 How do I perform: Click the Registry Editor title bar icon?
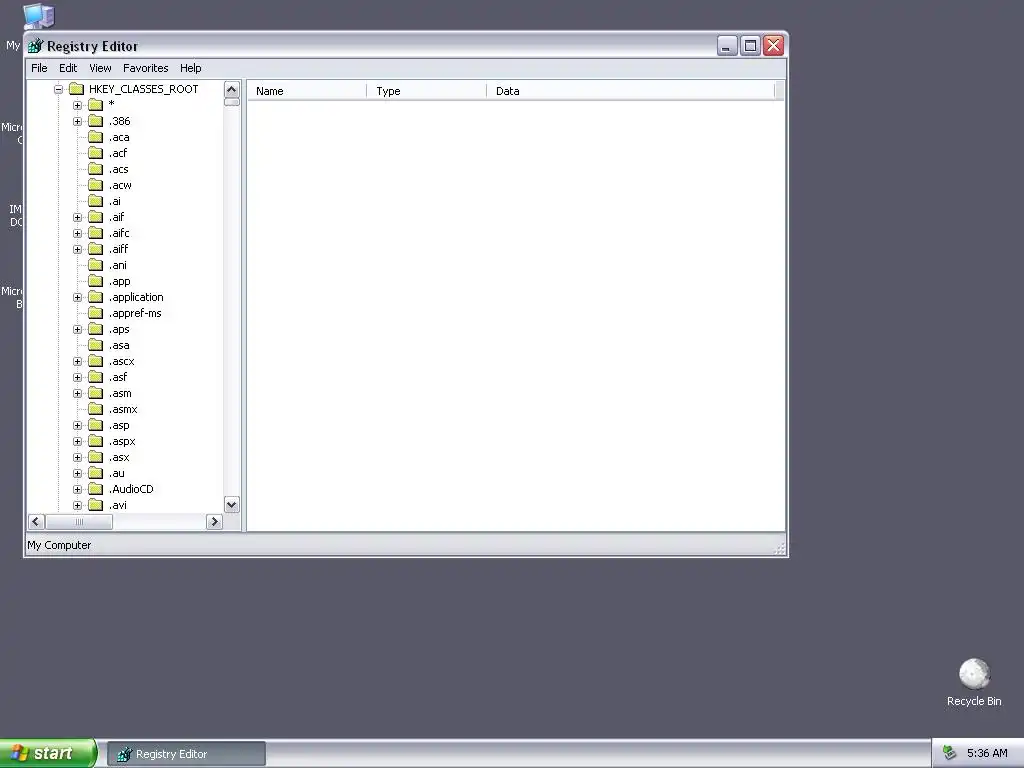click(x=35, y=46)
